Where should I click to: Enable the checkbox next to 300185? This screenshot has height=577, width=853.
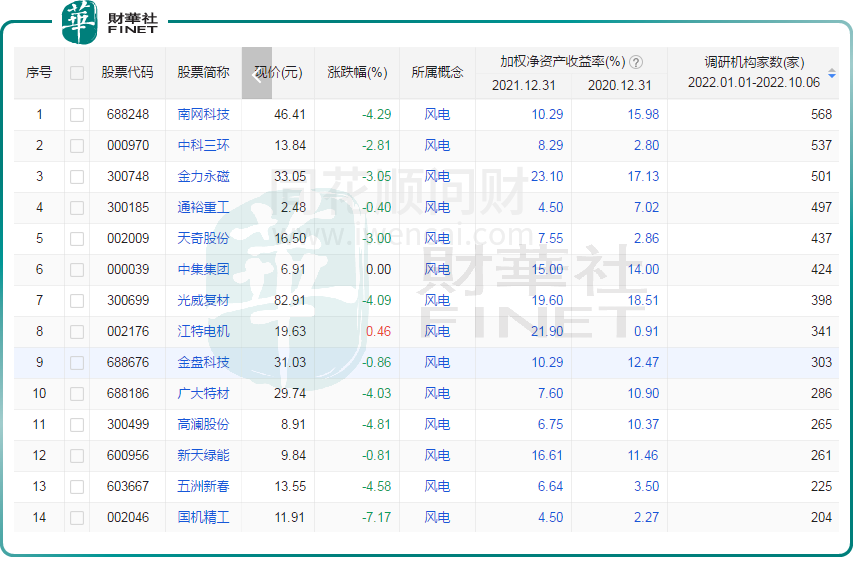pyautogui.click(x=77, y=208)
